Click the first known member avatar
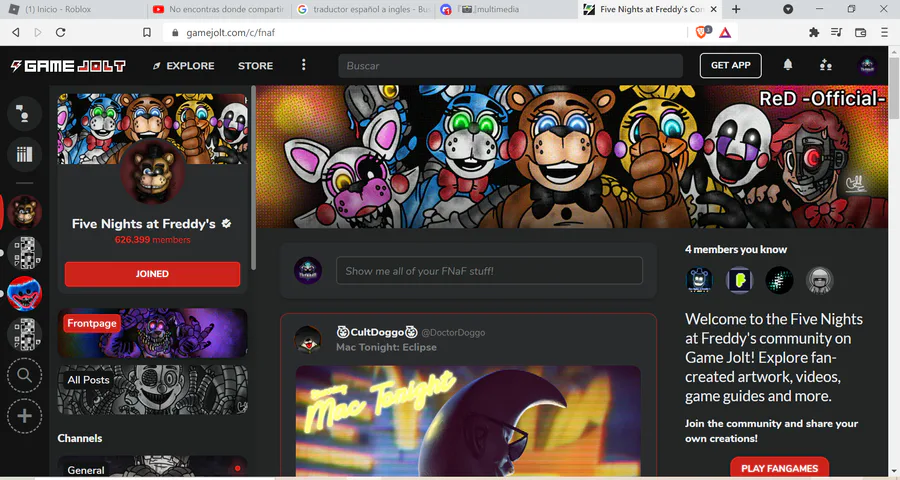The height and width of the screenshot is (480, 900). point(699,280)
